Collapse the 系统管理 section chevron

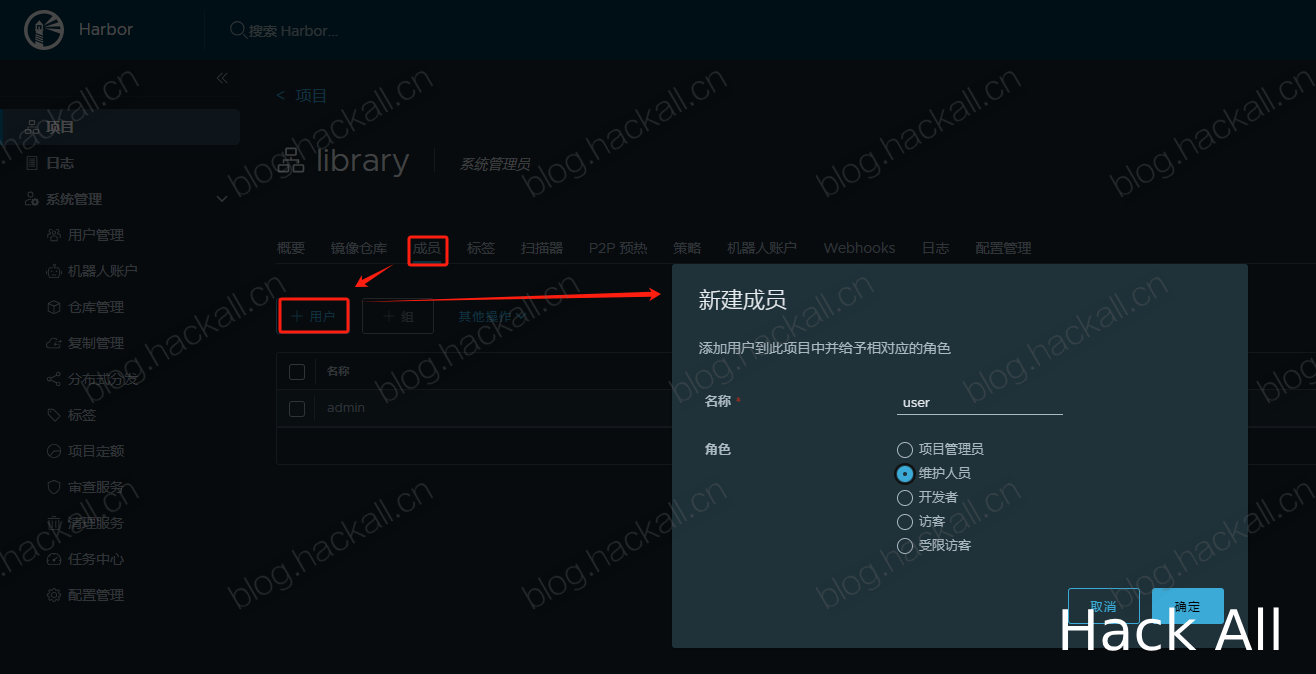pyautogui.click(x=222, y=199)
